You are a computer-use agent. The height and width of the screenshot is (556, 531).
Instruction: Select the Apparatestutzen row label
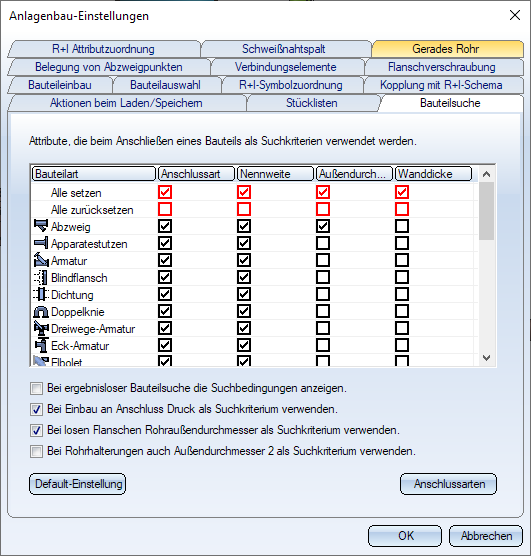tap(89, 244)
